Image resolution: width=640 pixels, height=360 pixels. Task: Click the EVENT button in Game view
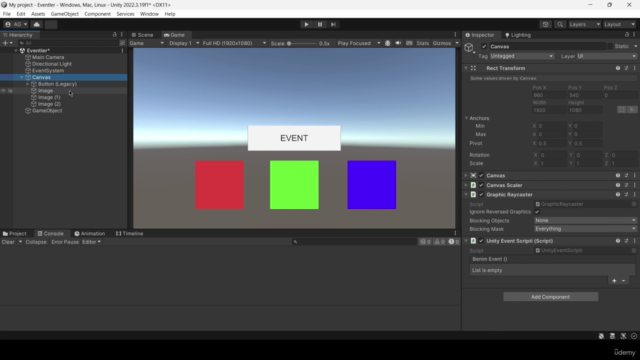pyautogui.click(x=294, y=138)
